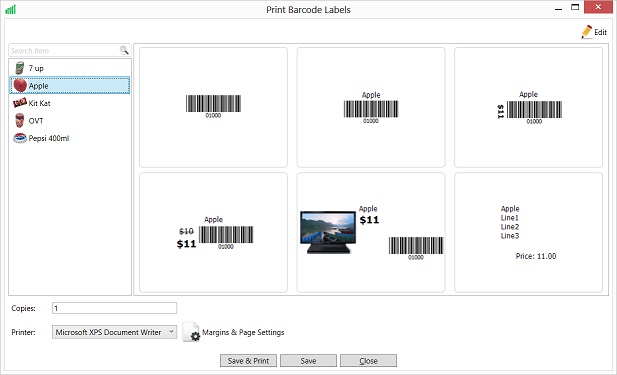Choose the Line1 Line2 Line3 text template
The image size is (617, 375).
click(528, 233)
